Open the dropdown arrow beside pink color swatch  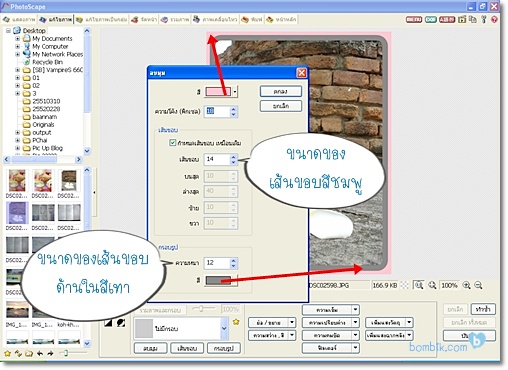[x=235, y=91]
